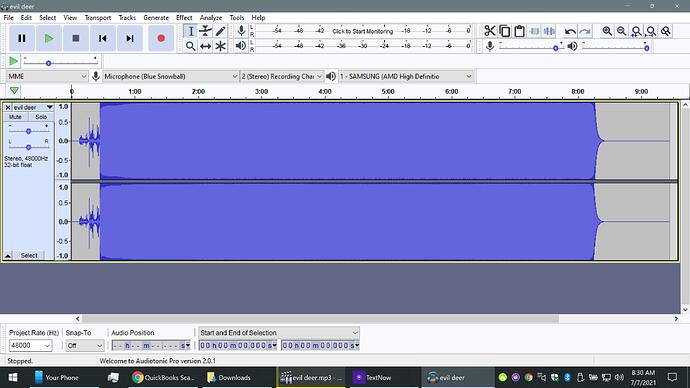Select the Draw (pencil) tool
This screenshot has height=388, width=690.
[220, 31]
